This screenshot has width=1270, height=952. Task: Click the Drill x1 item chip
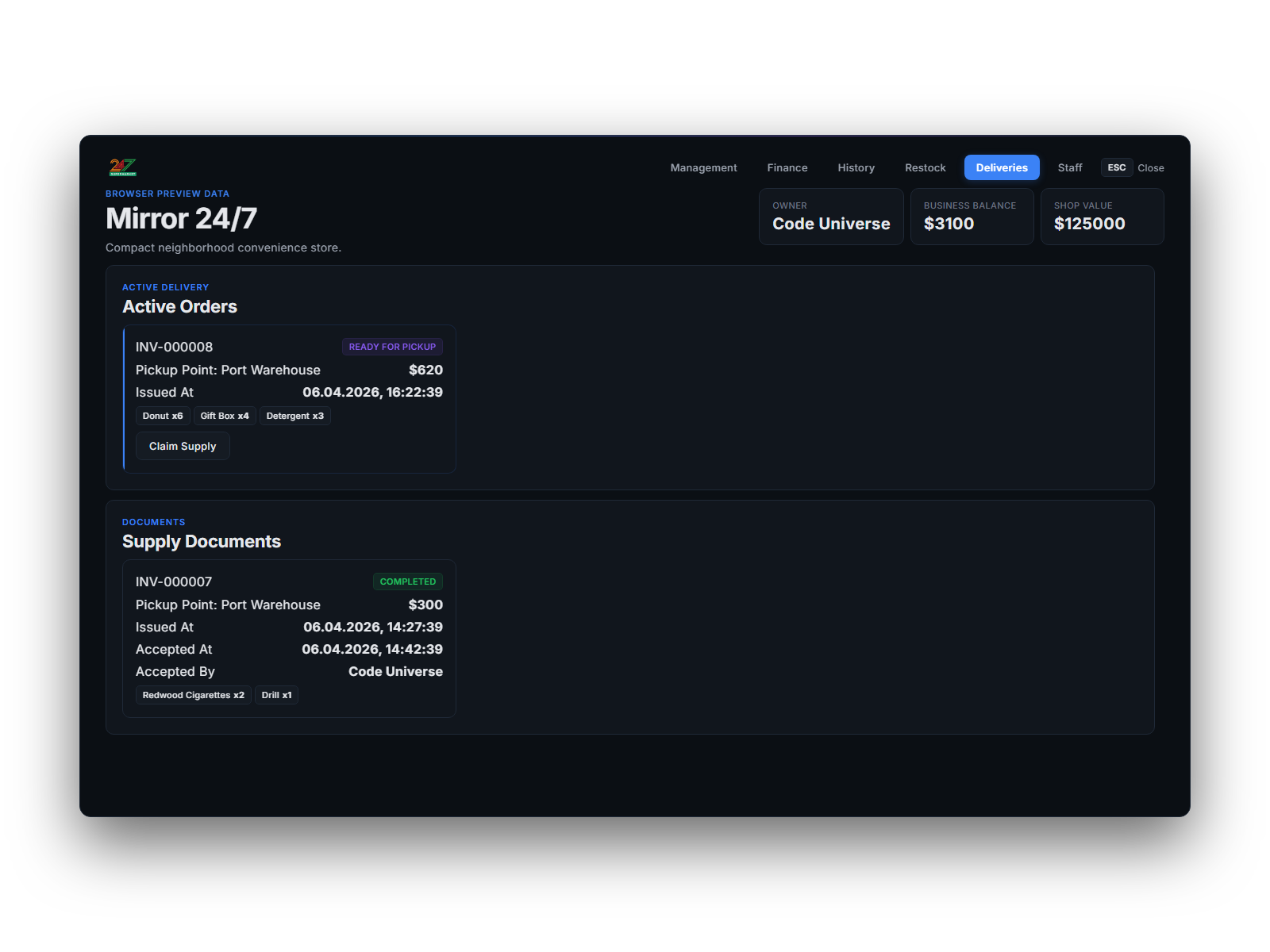pyautogui.click(x=276, y=695)
